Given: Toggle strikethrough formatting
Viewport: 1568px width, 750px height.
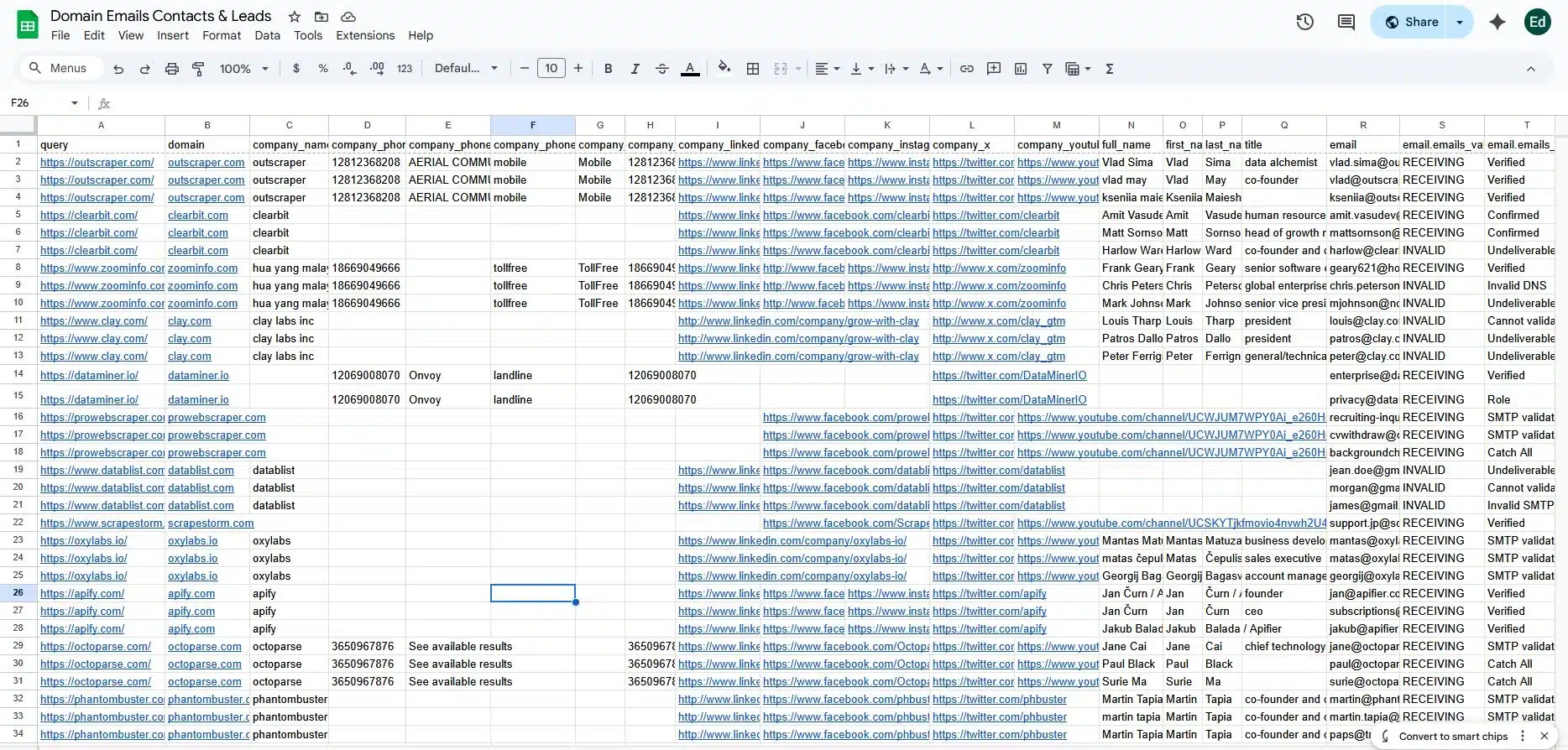Looking at the screenshot, I should (x=662, y=69).
